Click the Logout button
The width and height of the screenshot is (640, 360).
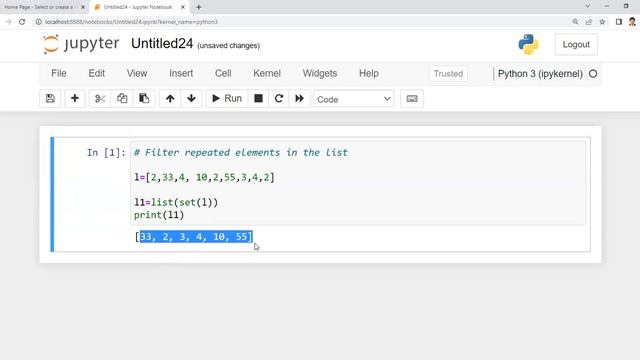(576, 44)
